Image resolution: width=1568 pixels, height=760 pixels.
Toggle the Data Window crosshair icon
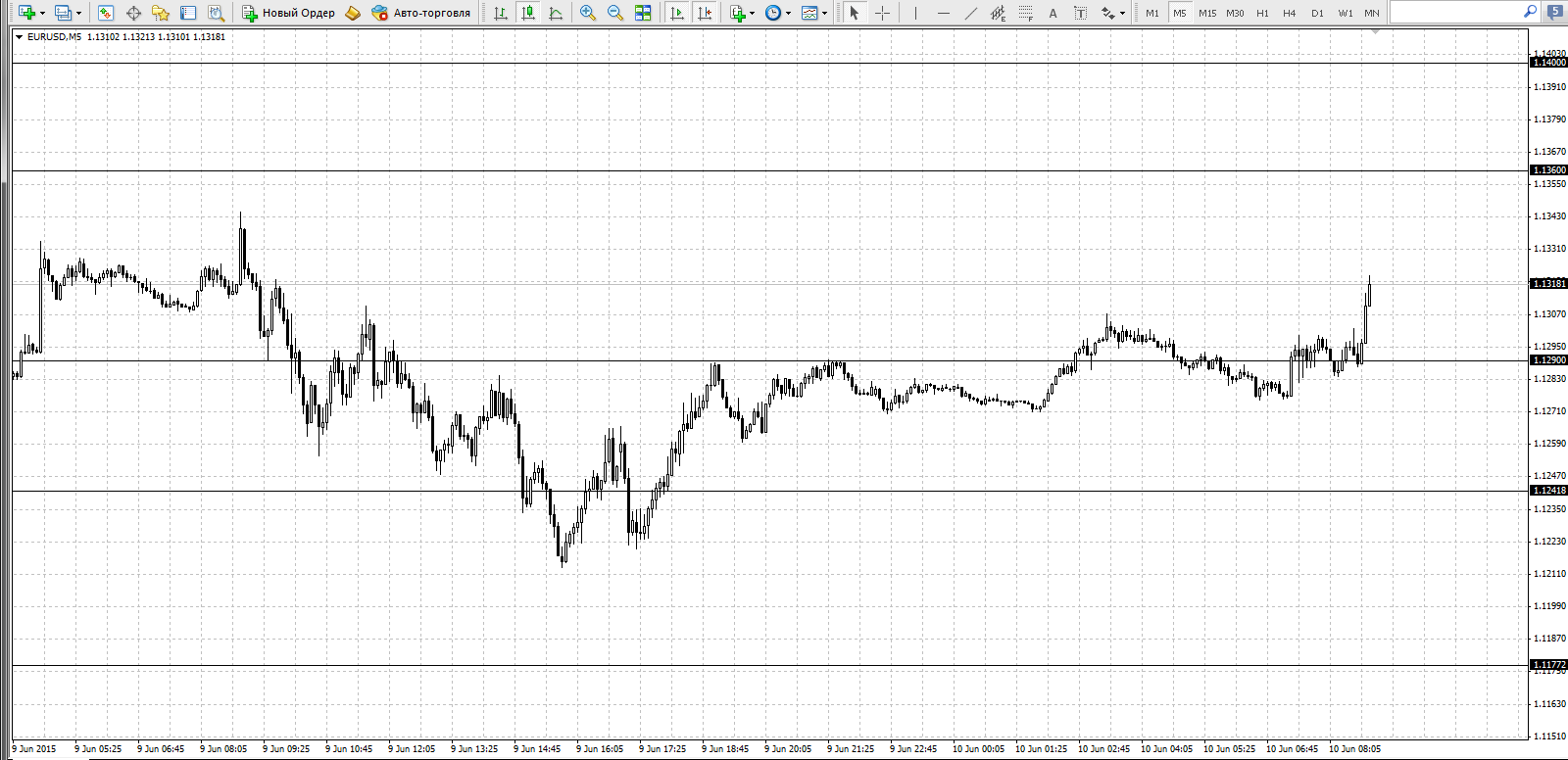(x=133, y=13)
